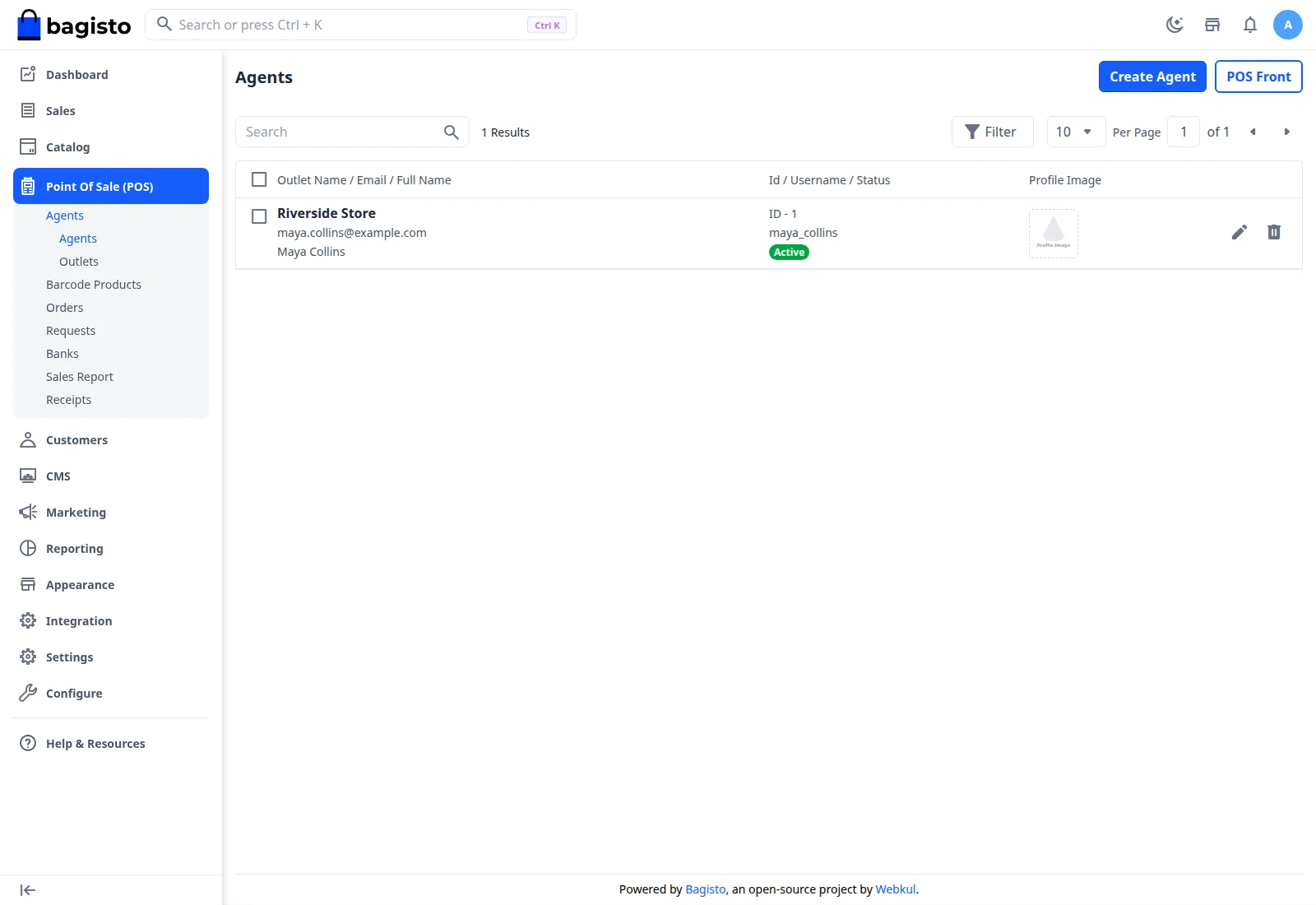Click the agent search magnifier icon
1316x905 pixels.
pos(451,132)
